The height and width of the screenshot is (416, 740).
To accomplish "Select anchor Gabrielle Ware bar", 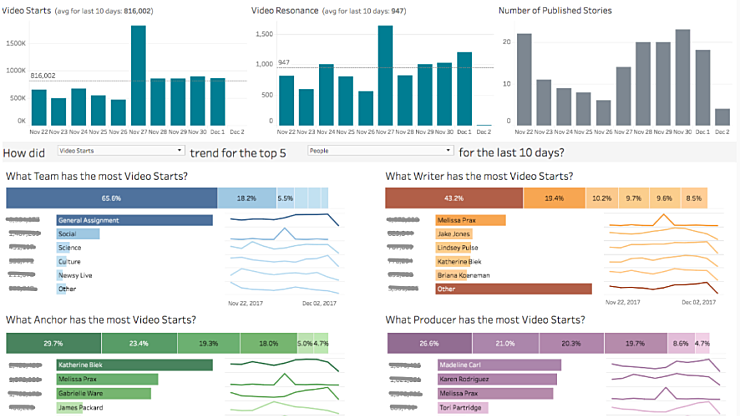I will coord(99,393).
